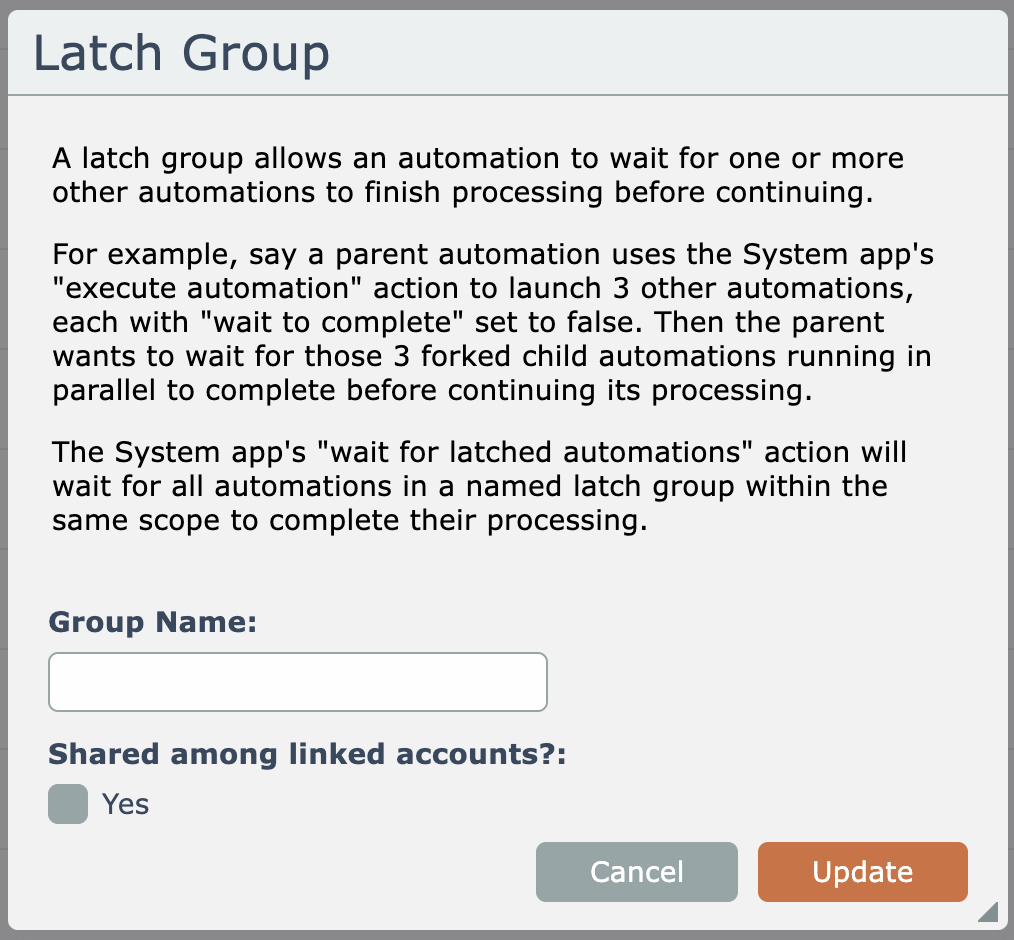Enable the shared among linked accounts checkbox

click(x=68, y=804)
